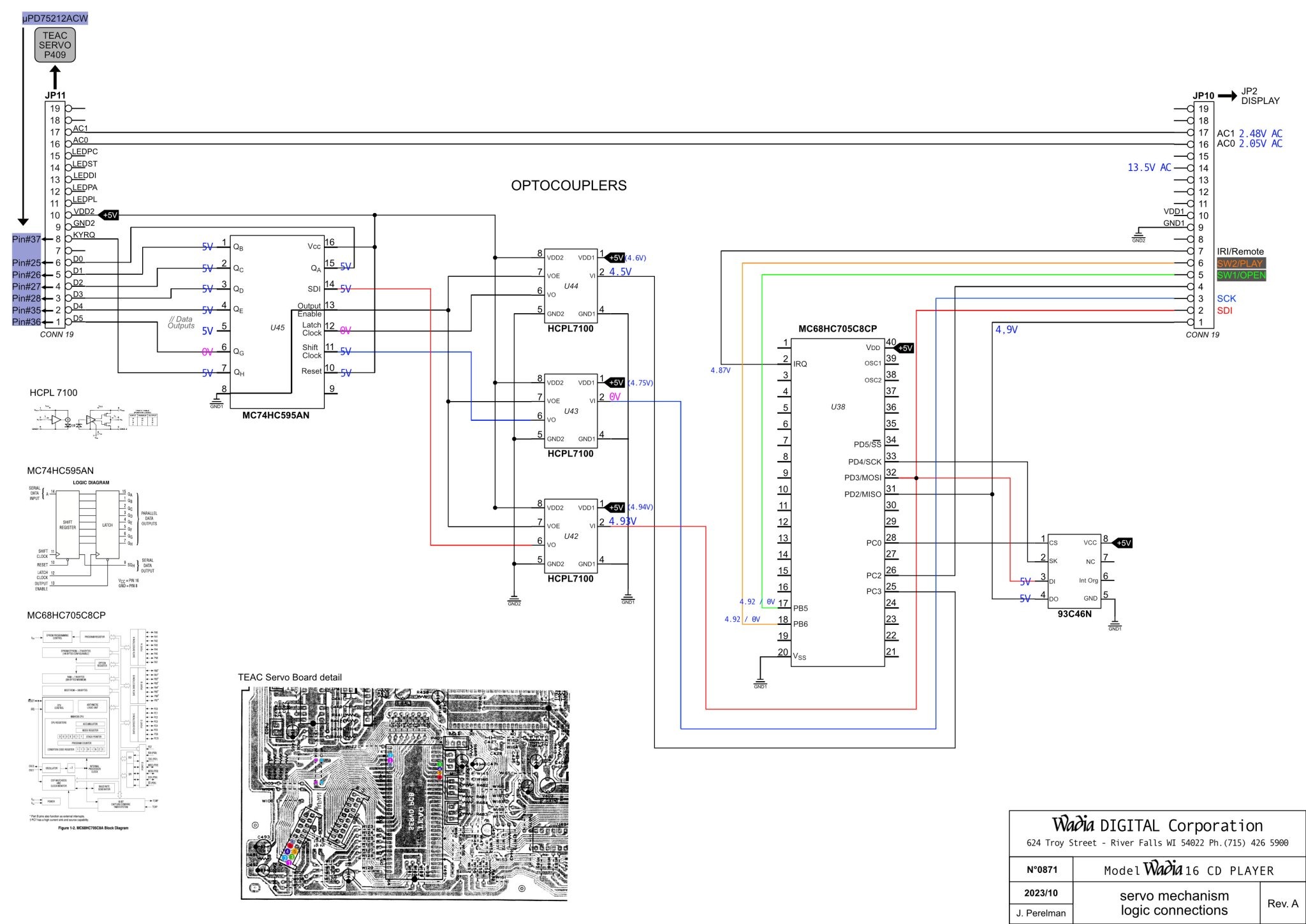
Task: Click the OPTOCOUPLERS title
Action: click(569, 186)
